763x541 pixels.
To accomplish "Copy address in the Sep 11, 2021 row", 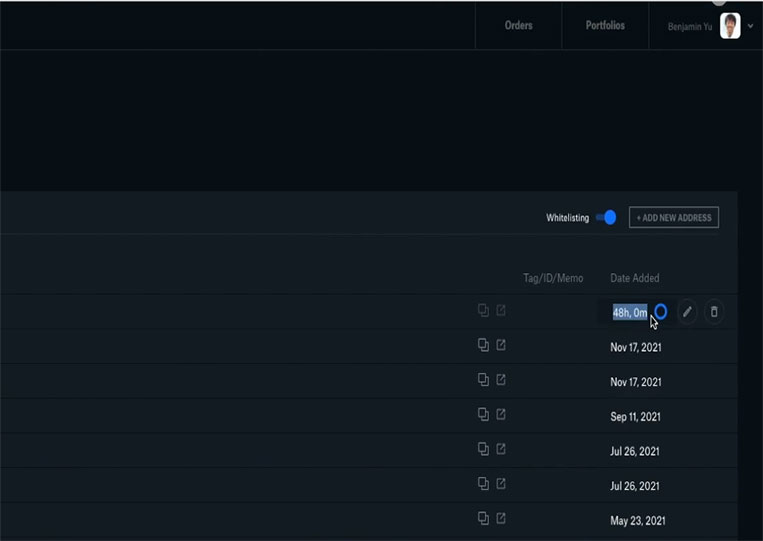I will (483, 414).
